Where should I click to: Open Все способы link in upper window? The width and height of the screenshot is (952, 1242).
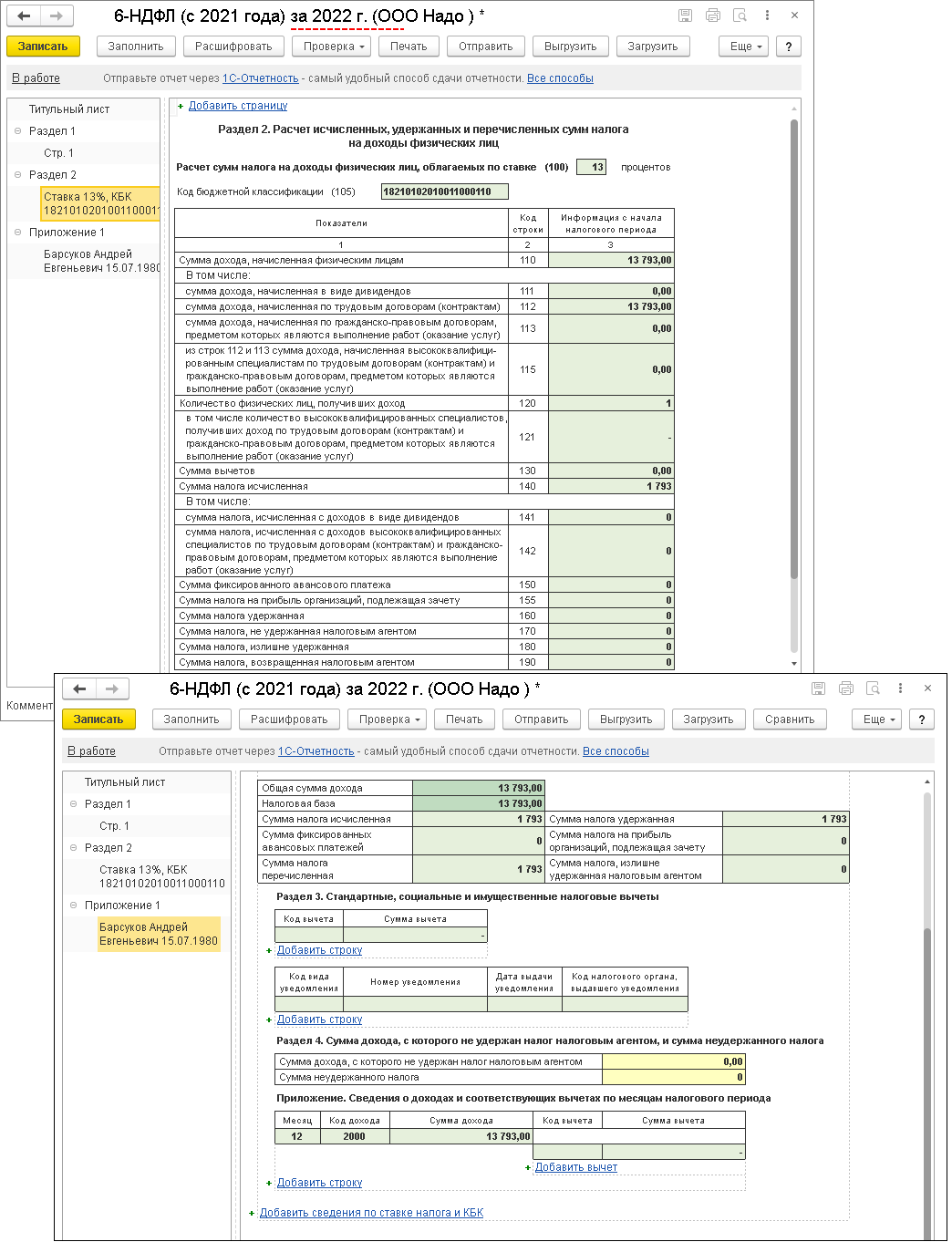pyautogui.click(x=560, y=78)
